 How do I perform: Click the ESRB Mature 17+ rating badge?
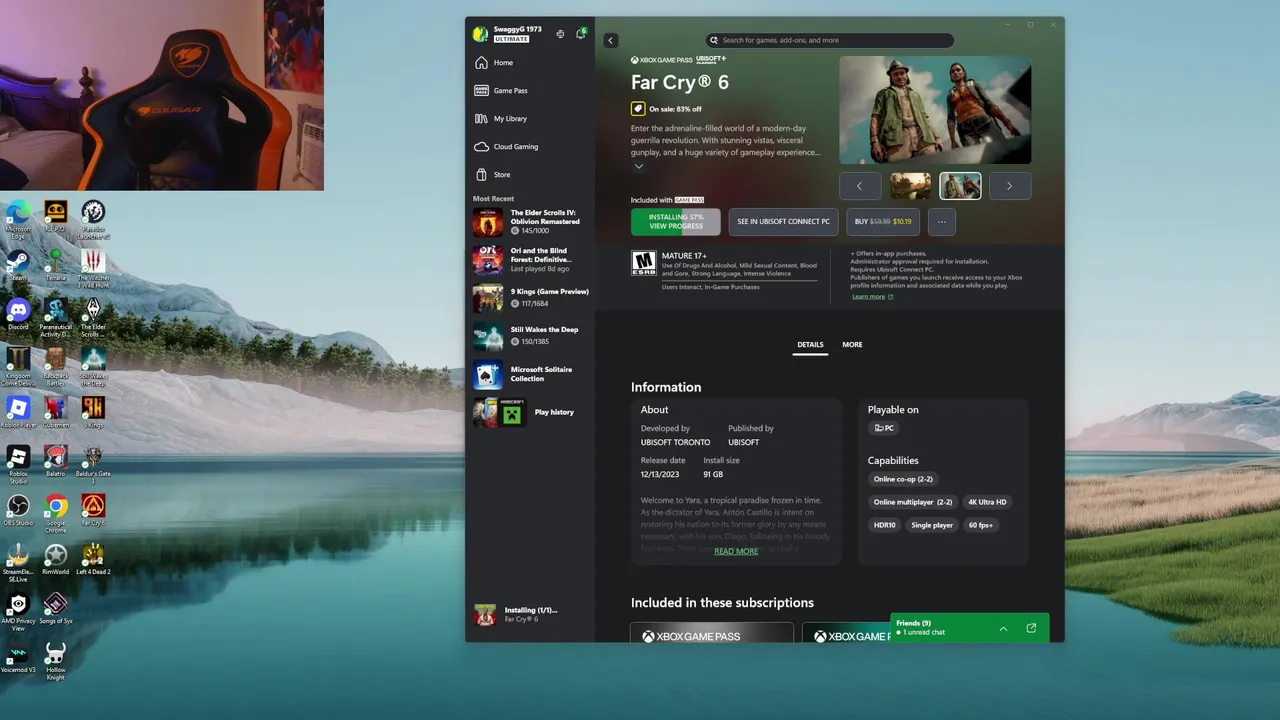644,263
